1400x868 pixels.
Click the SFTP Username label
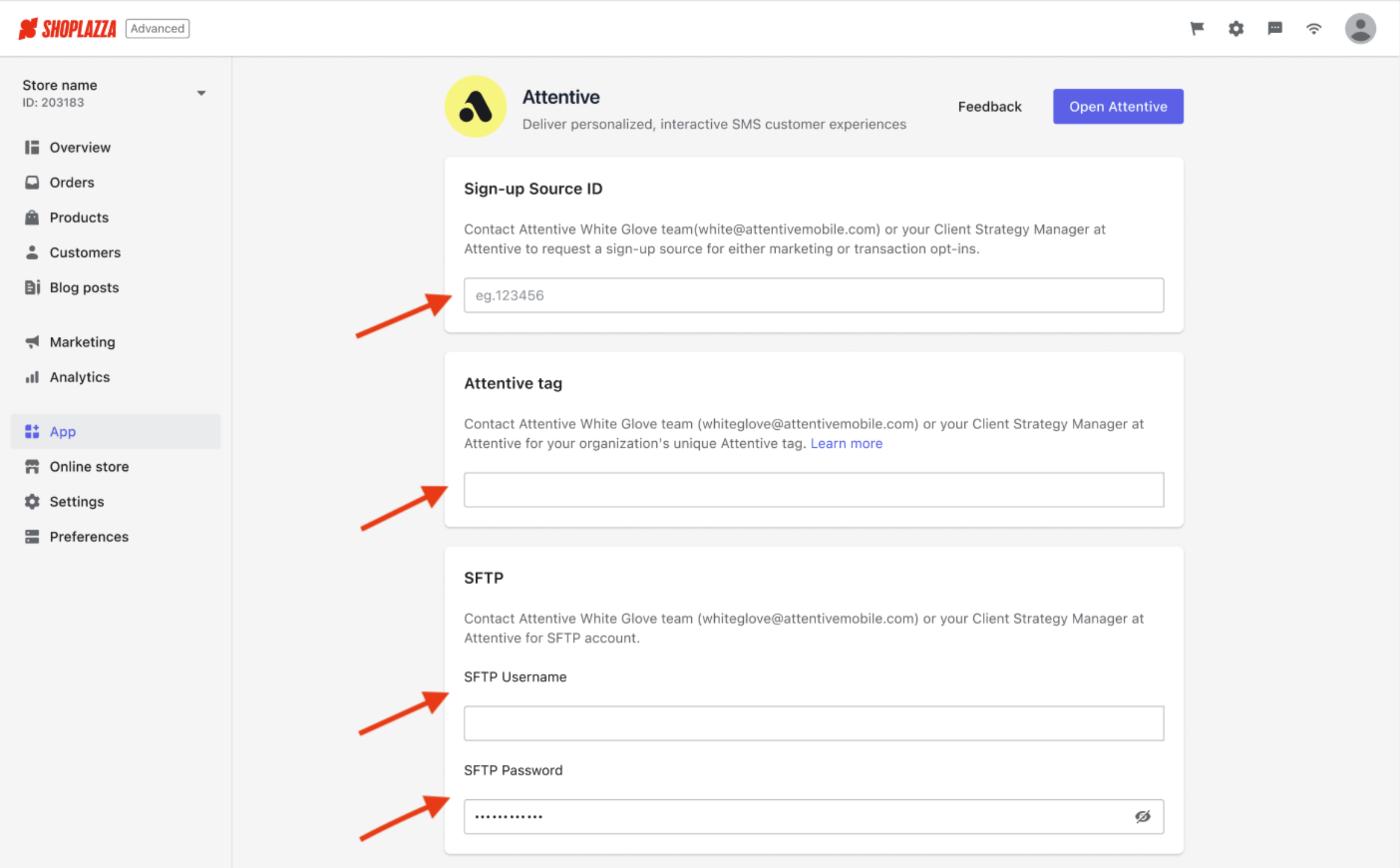point(515,676)
